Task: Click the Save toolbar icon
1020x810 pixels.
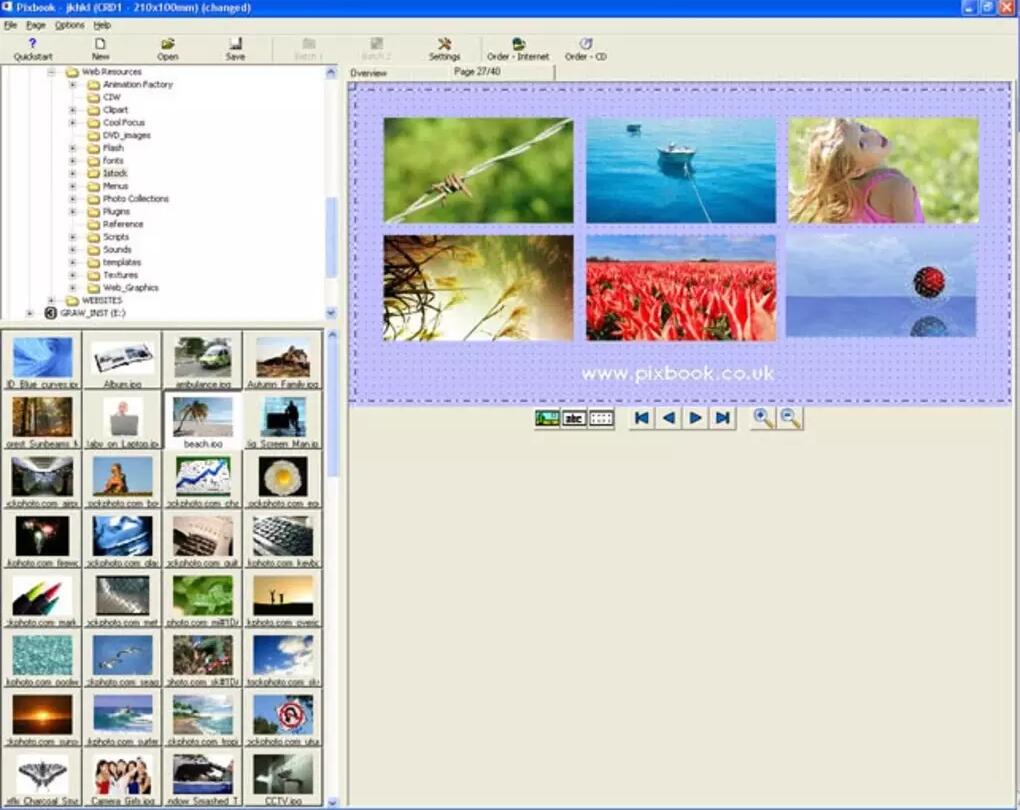Action: click(235, 49)
